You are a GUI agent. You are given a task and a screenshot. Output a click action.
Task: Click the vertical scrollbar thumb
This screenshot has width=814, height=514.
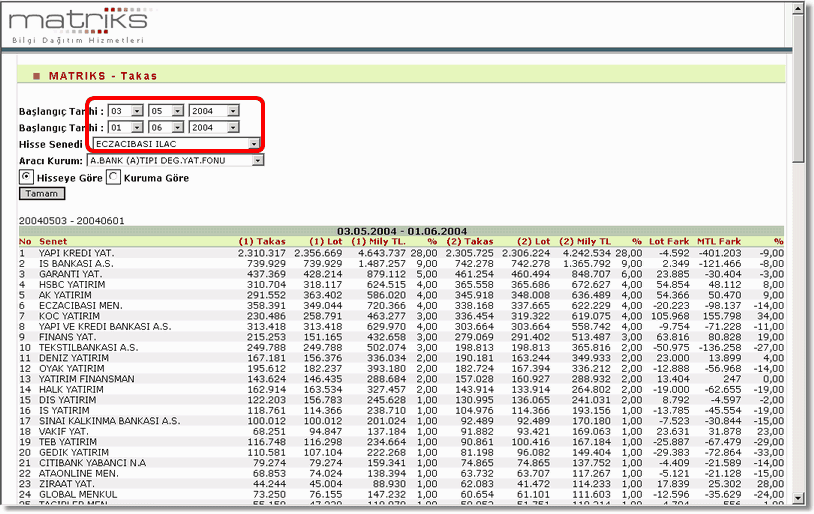pyautogui.click(x=798, y=88)
